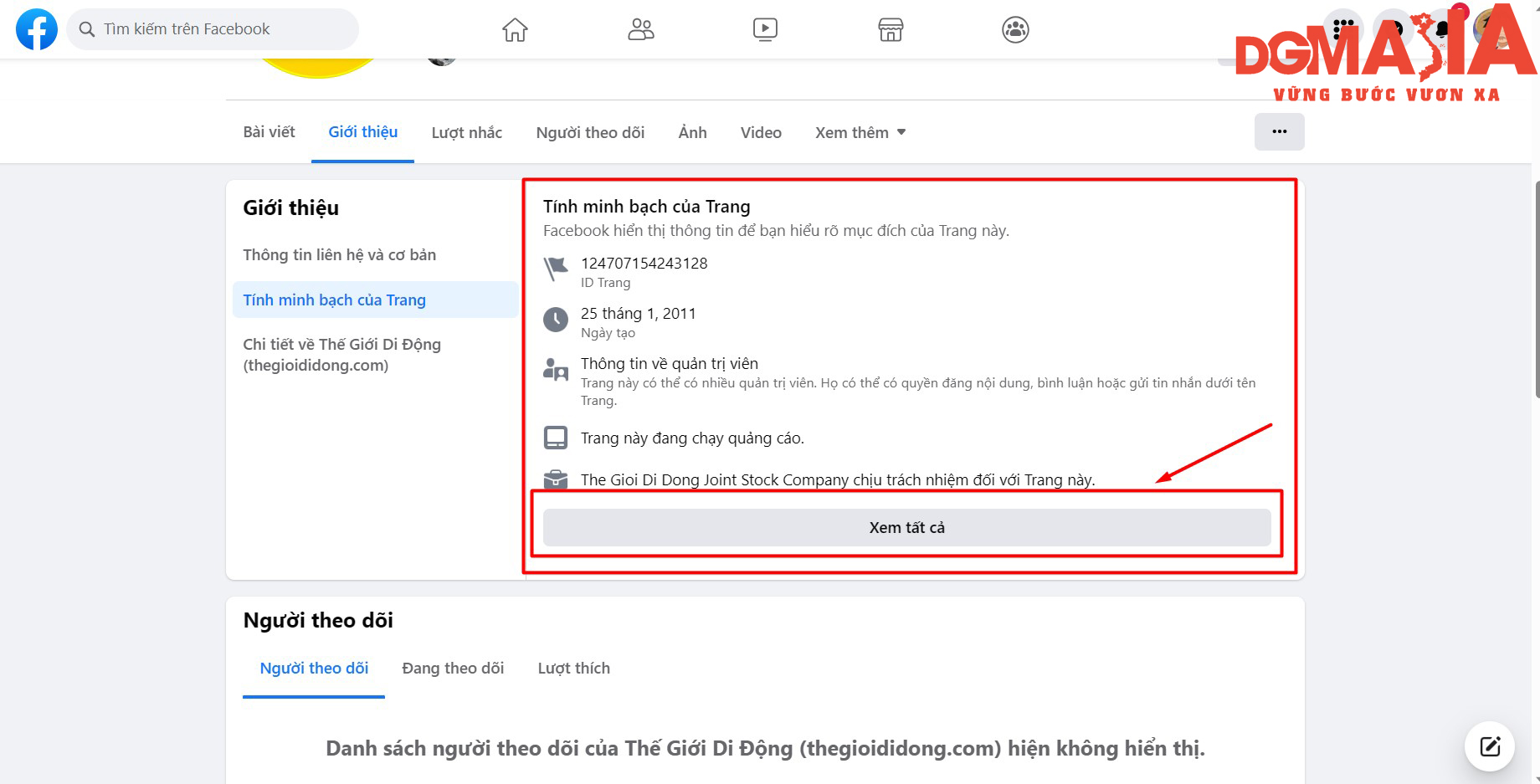Viewport: 1540px width, 784px height.
Task: Open the Ảnh tab
Action: click(693, 132)
